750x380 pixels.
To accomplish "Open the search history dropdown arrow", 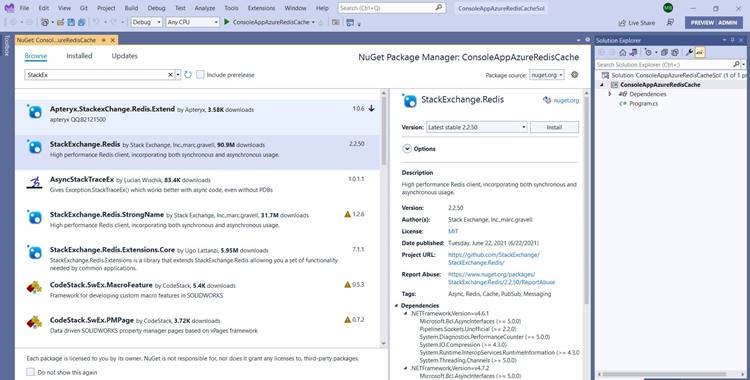I will click(x=178, y=75).
